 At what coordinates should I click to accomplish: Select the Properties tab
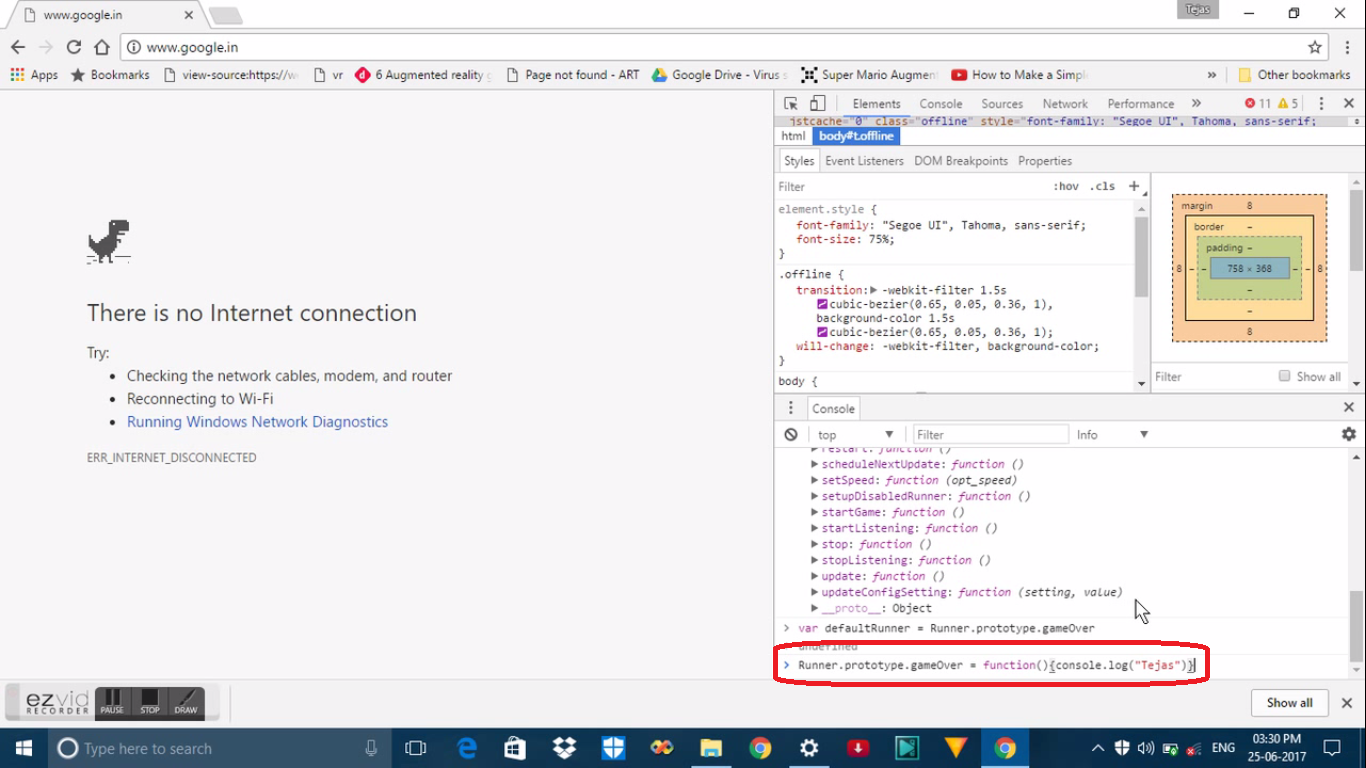[1045, 161]
